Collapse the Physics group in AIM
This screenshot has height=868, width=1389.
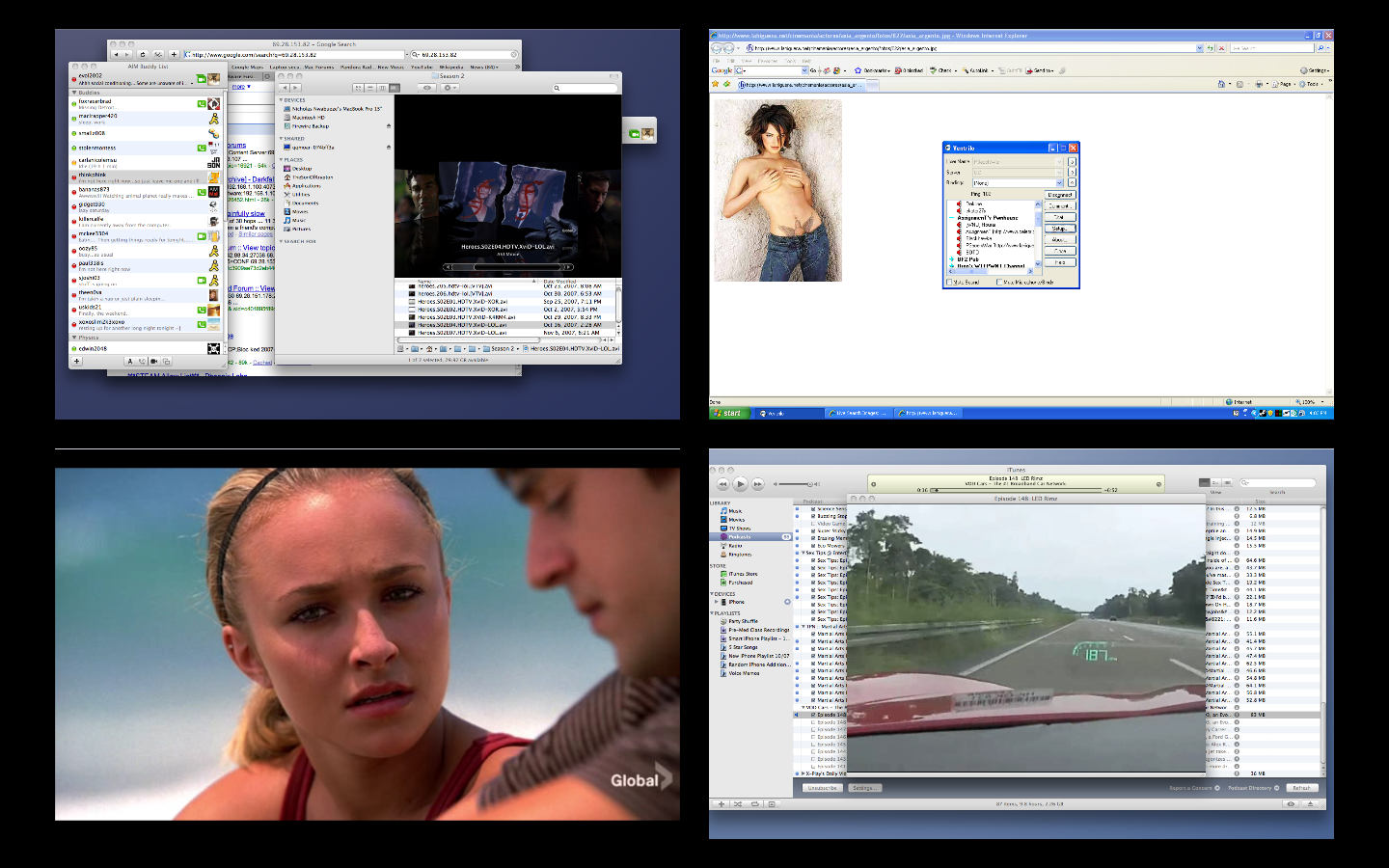tap(75, 338)
